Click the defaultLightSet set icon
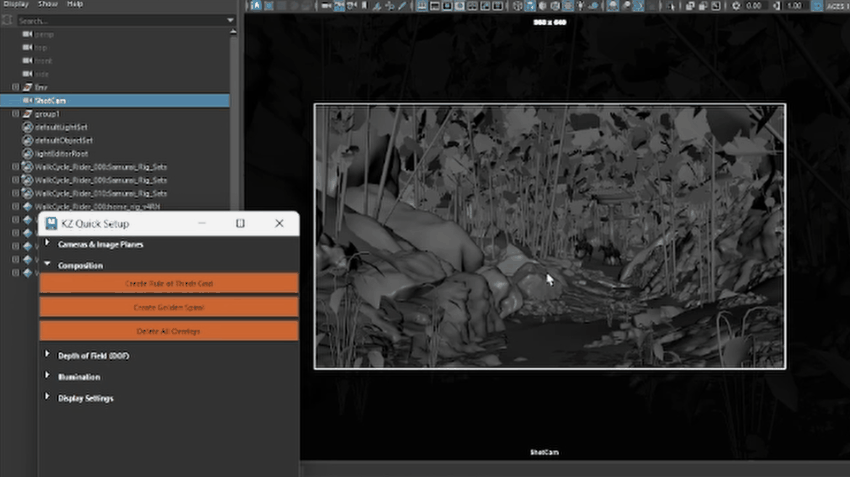Image resolution: width=850 pixels, height=477 pixels. (27, 127)
